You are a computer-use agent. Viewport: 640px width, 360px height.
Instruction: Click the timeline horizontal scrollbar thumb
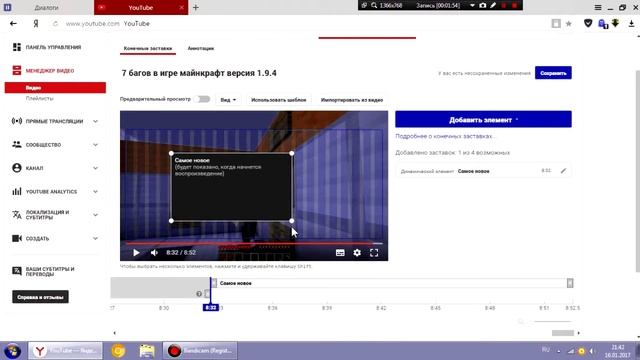point(563,333)
